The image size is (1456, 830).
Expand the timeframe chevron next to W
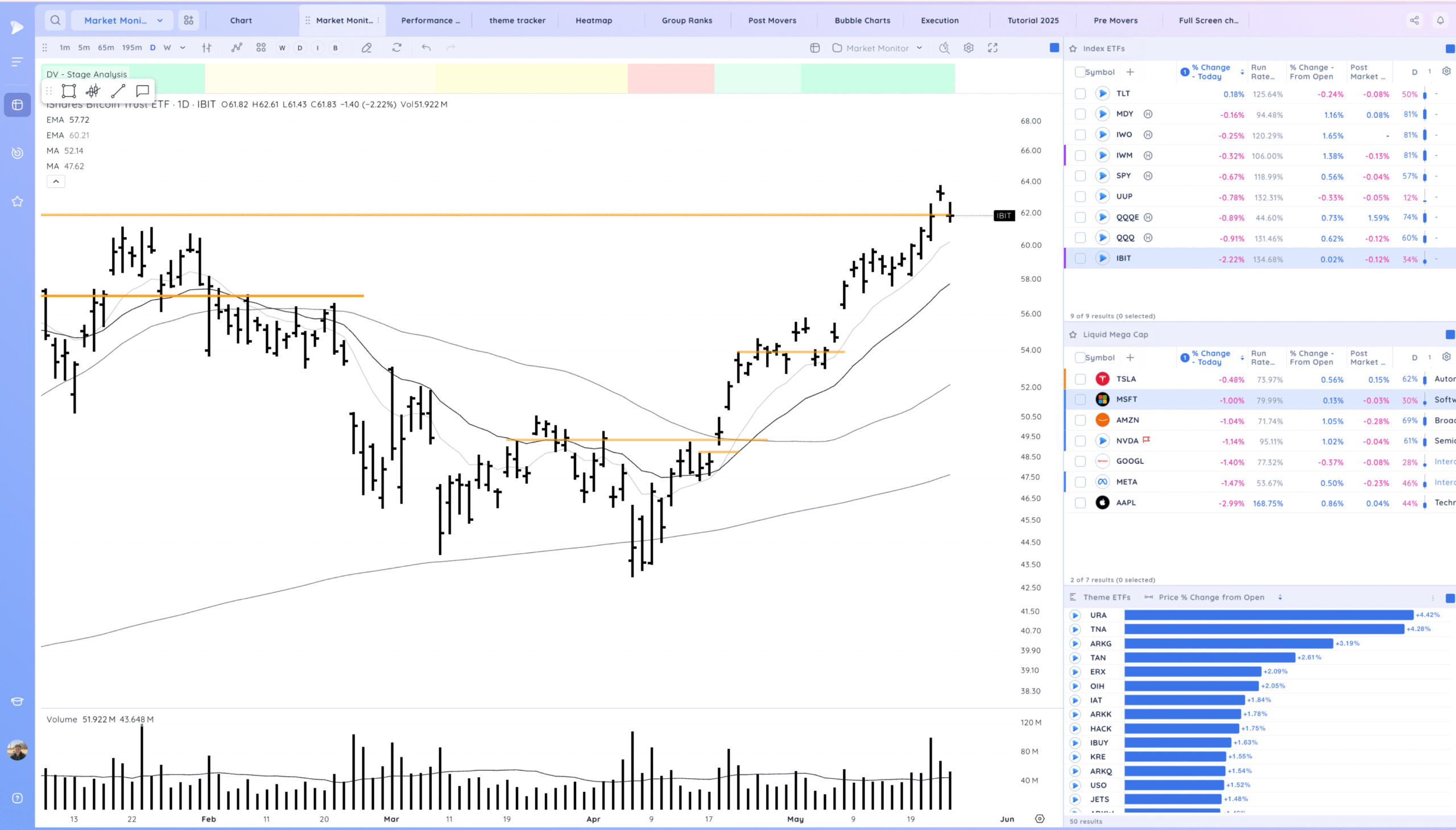pos(183,48)
